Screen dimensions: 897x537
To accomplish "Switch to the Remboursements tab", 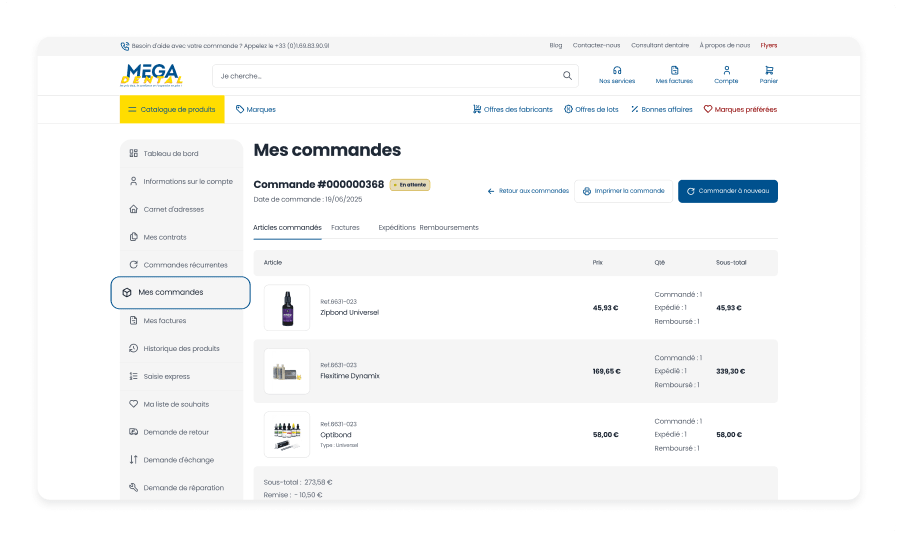I will coord(449,228).
